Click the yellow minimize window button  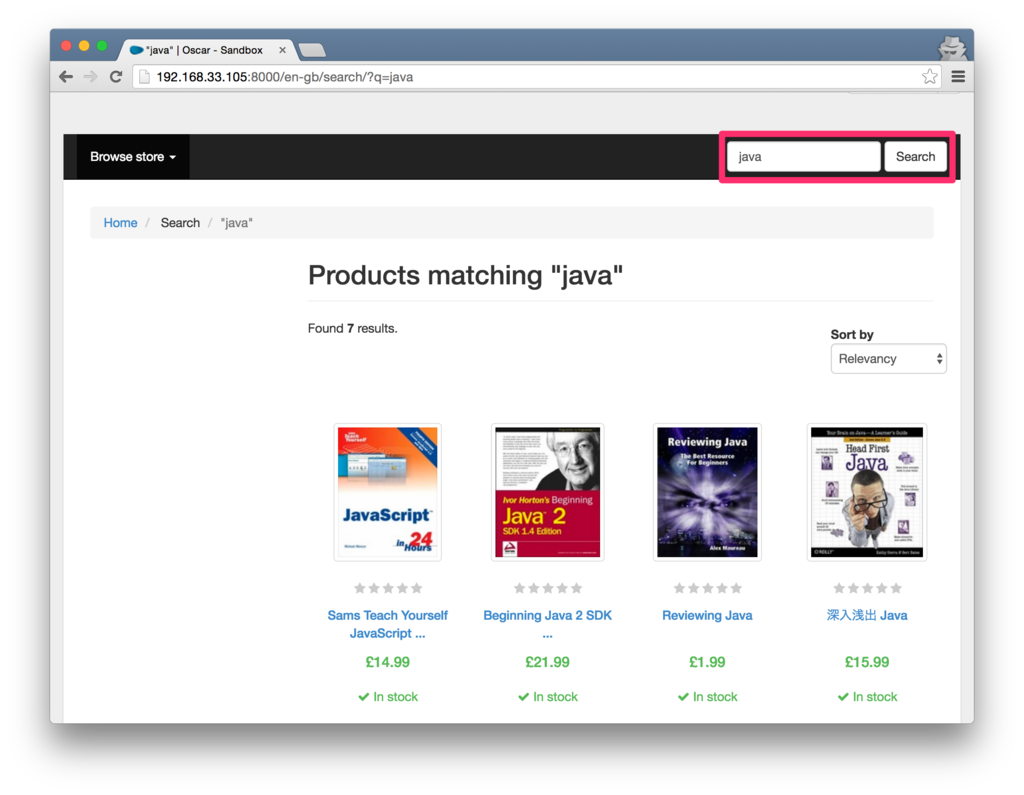point(84,46)
